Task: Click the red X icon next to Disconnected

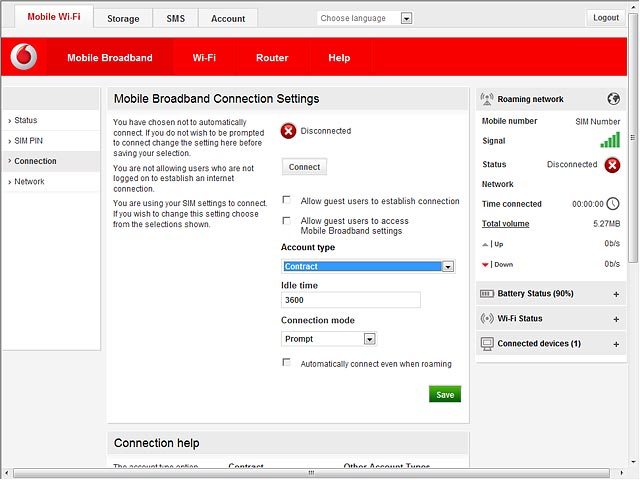Action: (x=288, y=131)
